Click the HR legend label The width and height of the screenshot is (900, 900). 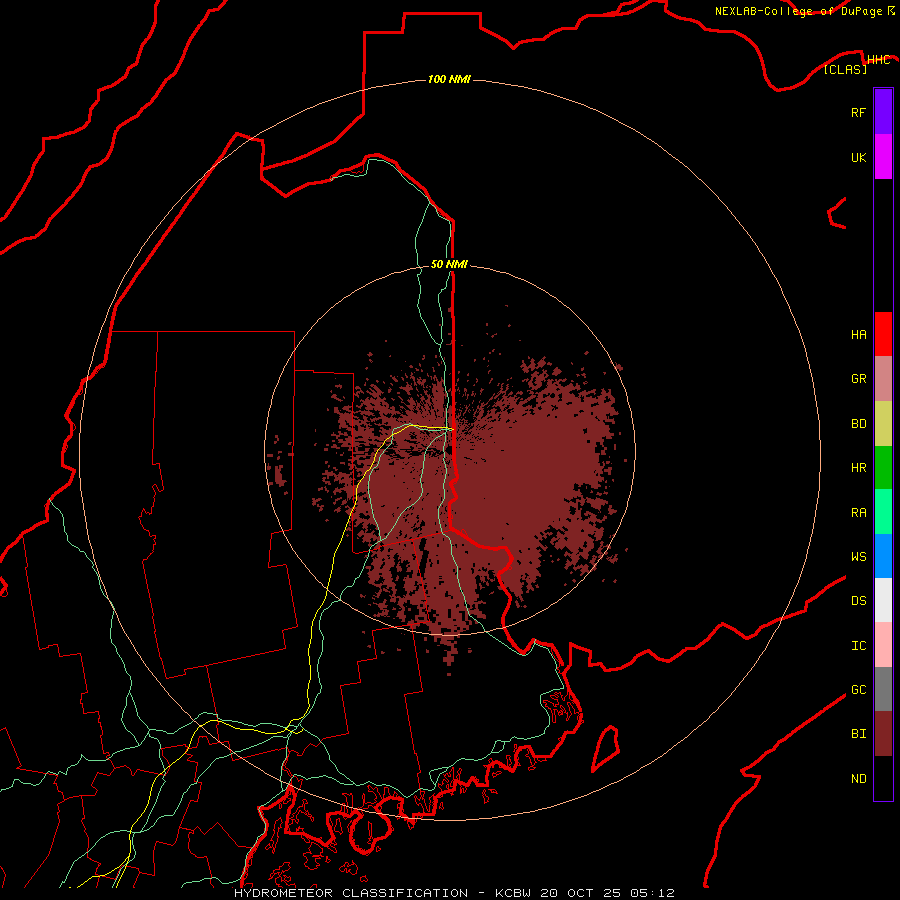pos(858,468)
